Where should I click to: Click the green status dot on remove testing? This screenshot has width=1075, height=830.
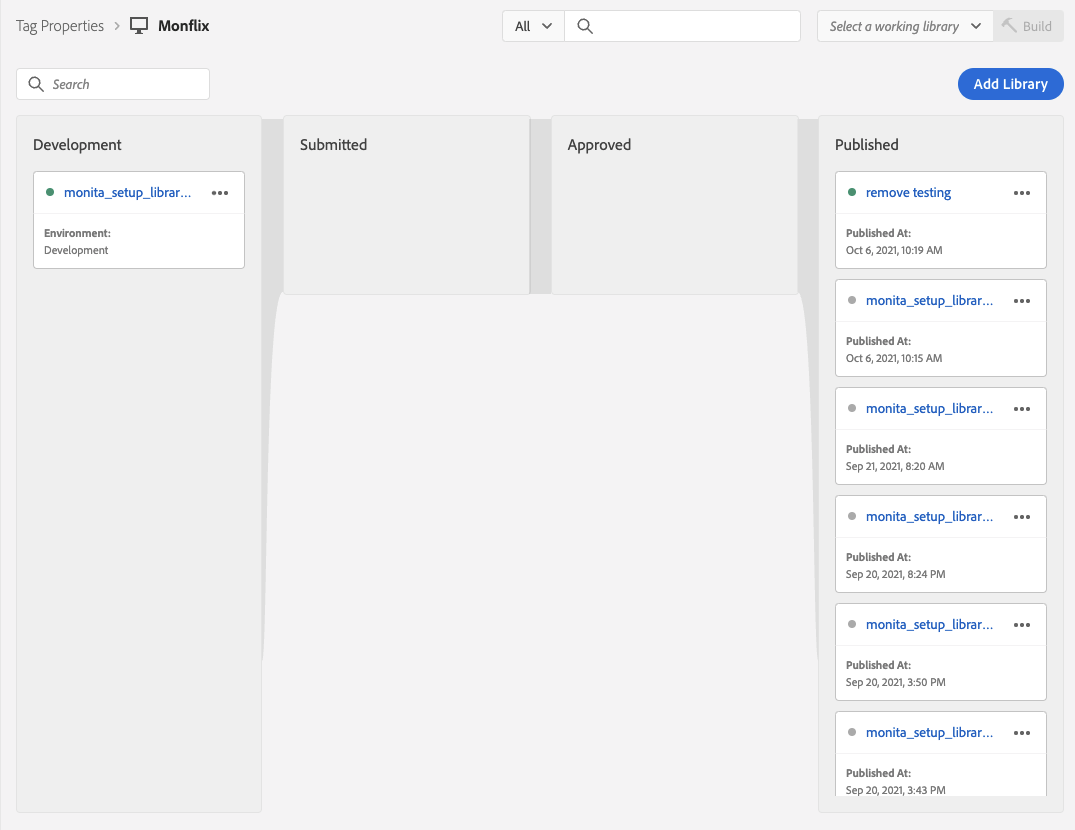click(x=852, y=192)
